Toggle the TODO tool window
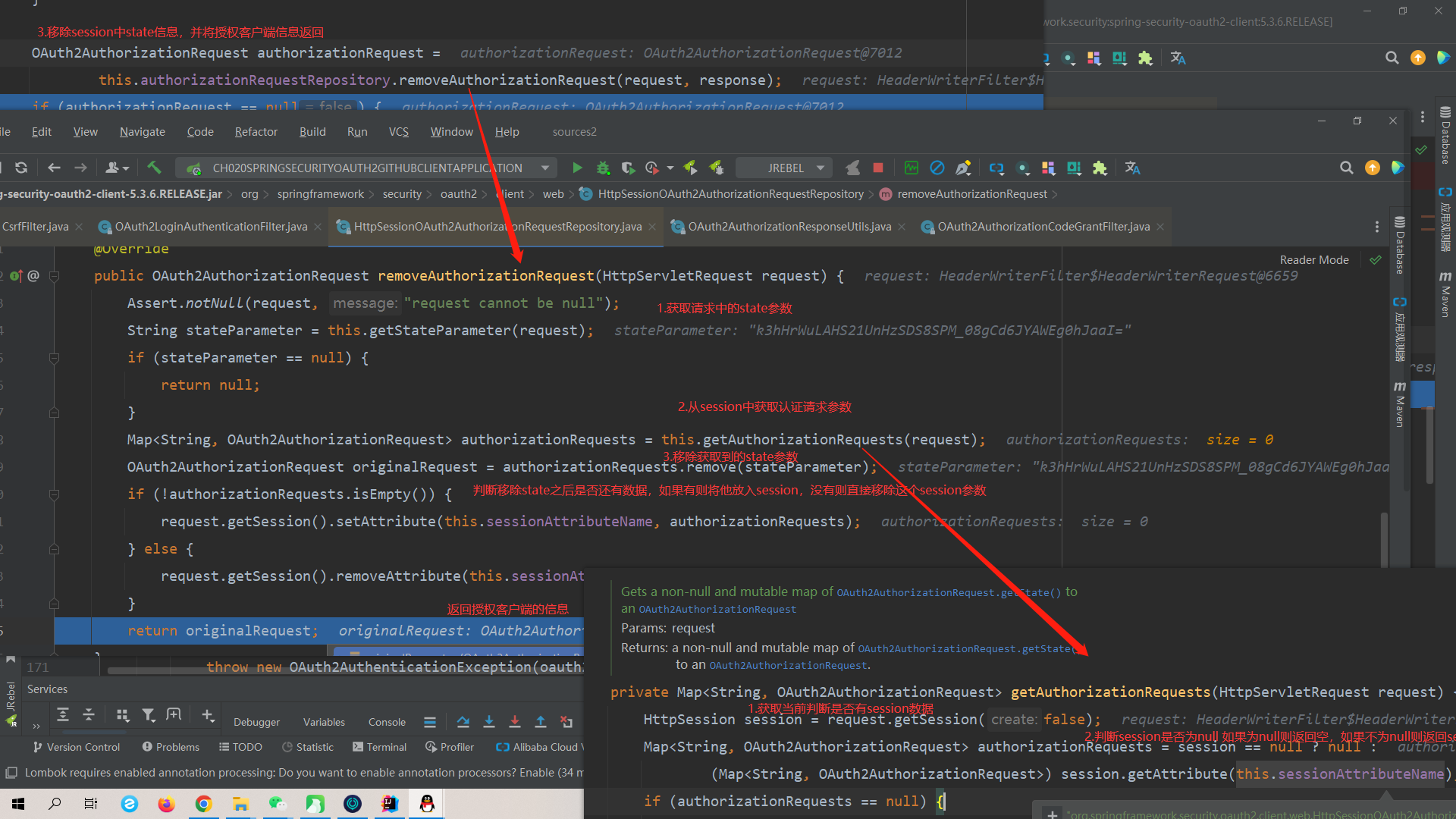1456x819 pixels. coord(241,747)
